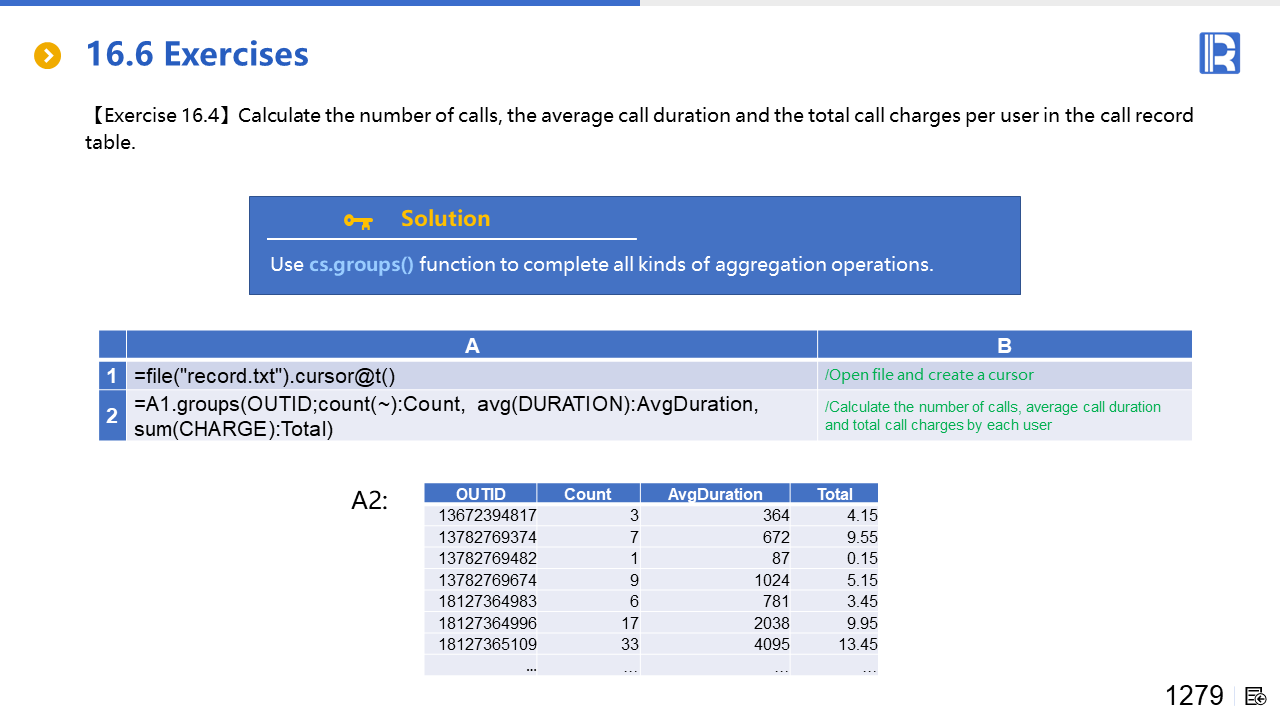Select the "16.6 Exercises" heading
Image resolution: width=1280 pixels, height=720 pixels.
coord(197,54)
